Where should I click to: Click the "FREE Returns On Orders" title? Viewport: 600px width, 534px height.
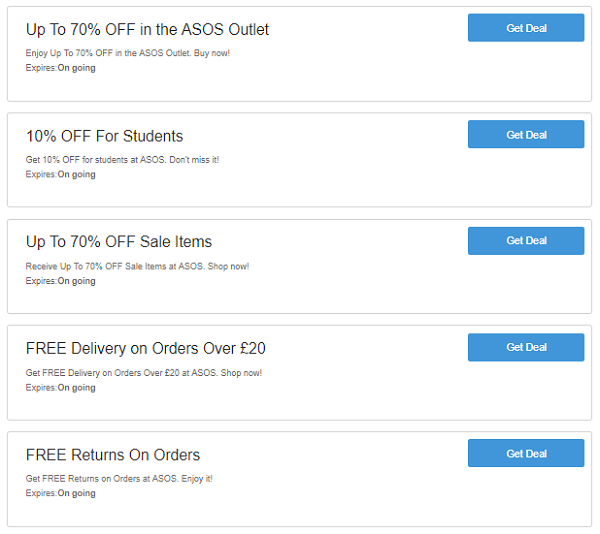pyautogui.click(x=113, y=455)
